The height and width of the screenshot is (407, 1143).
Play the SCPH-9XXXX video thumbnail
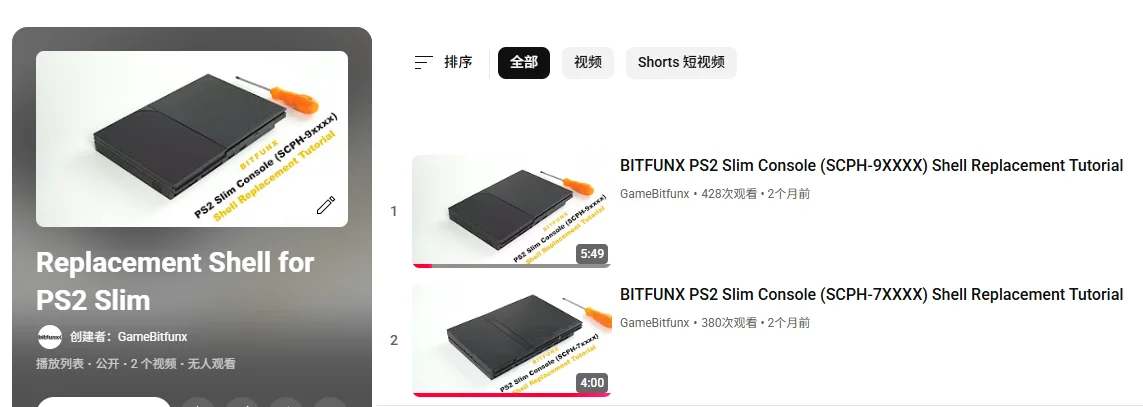511,211
